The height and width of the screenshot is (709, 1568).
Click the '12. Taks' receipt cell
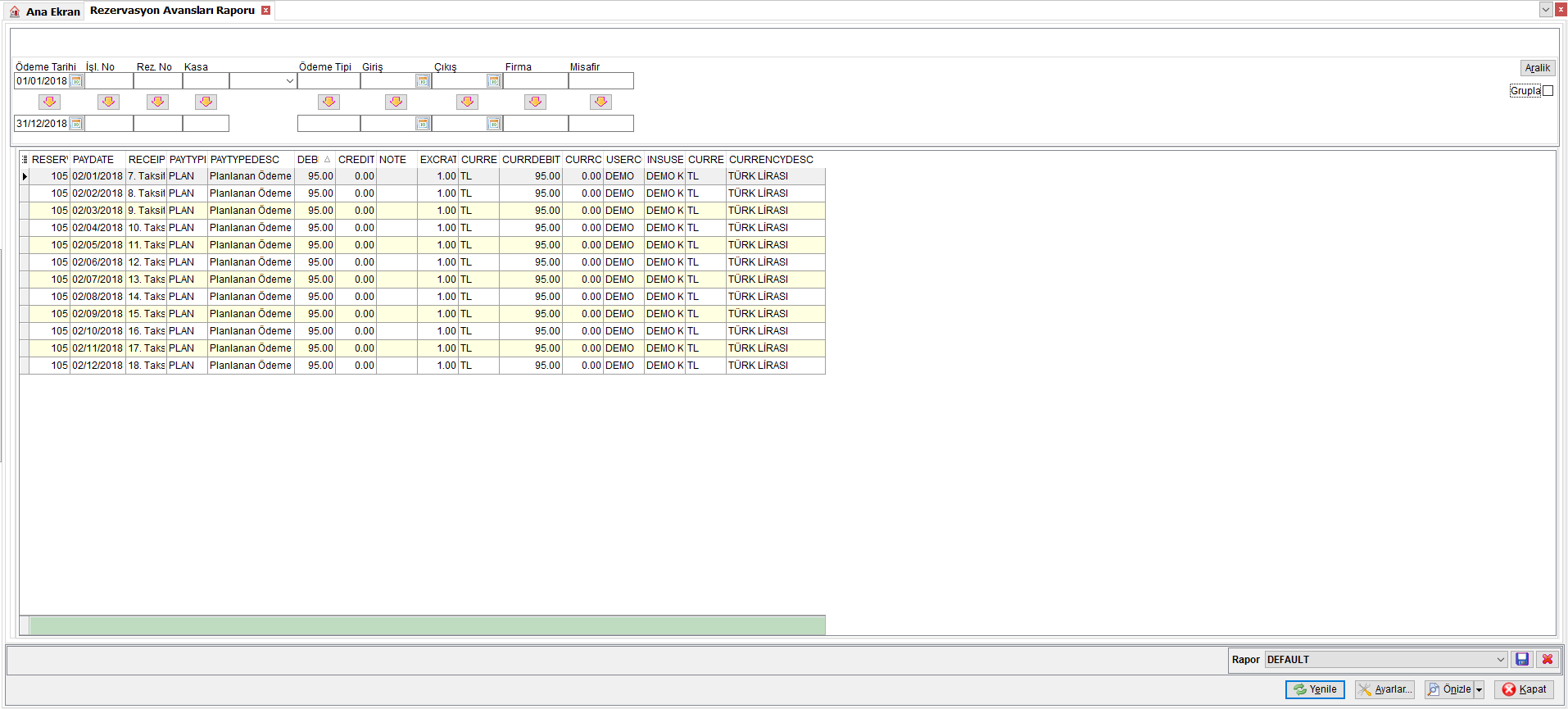click(x=147, y=262)
